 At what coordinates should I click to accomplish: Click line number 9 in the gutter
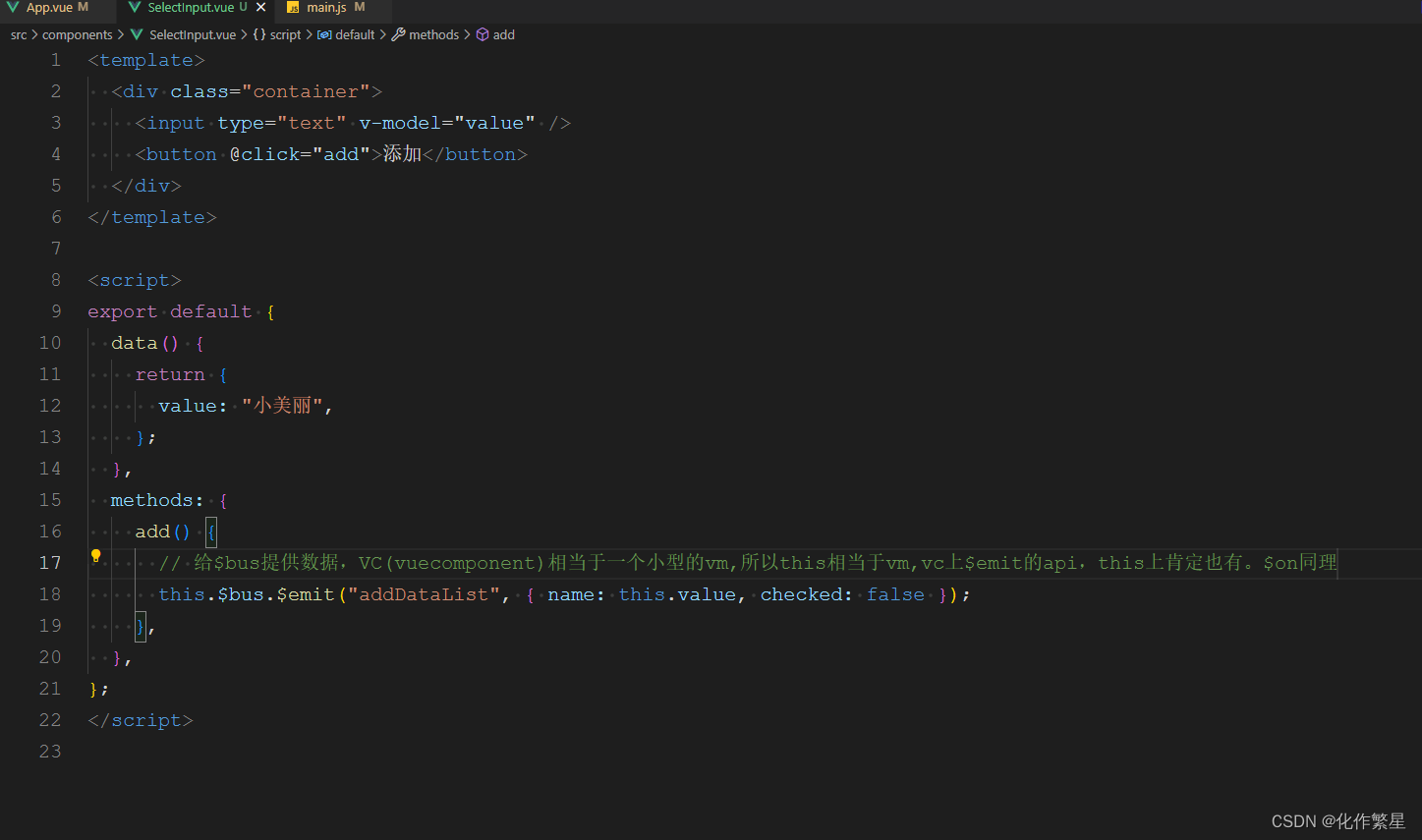[x=56, y=311]
